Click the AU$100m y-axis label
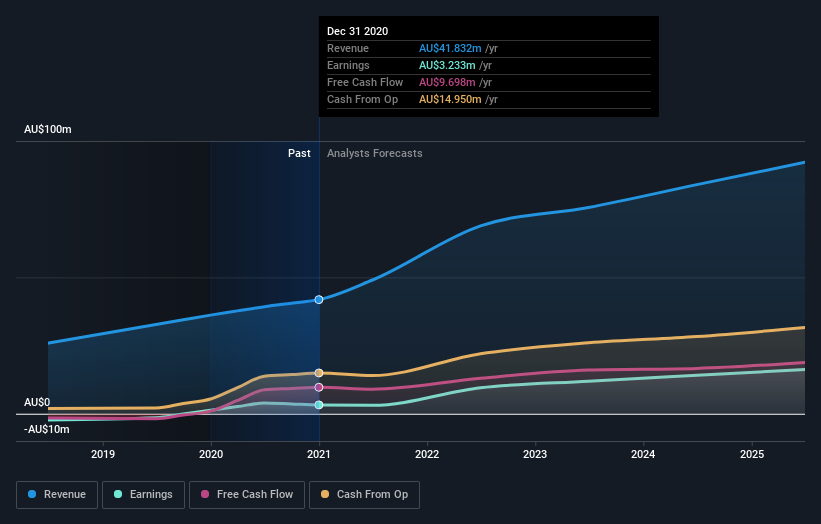Viewport: 821px width, 524px height. tap(48, 129)
